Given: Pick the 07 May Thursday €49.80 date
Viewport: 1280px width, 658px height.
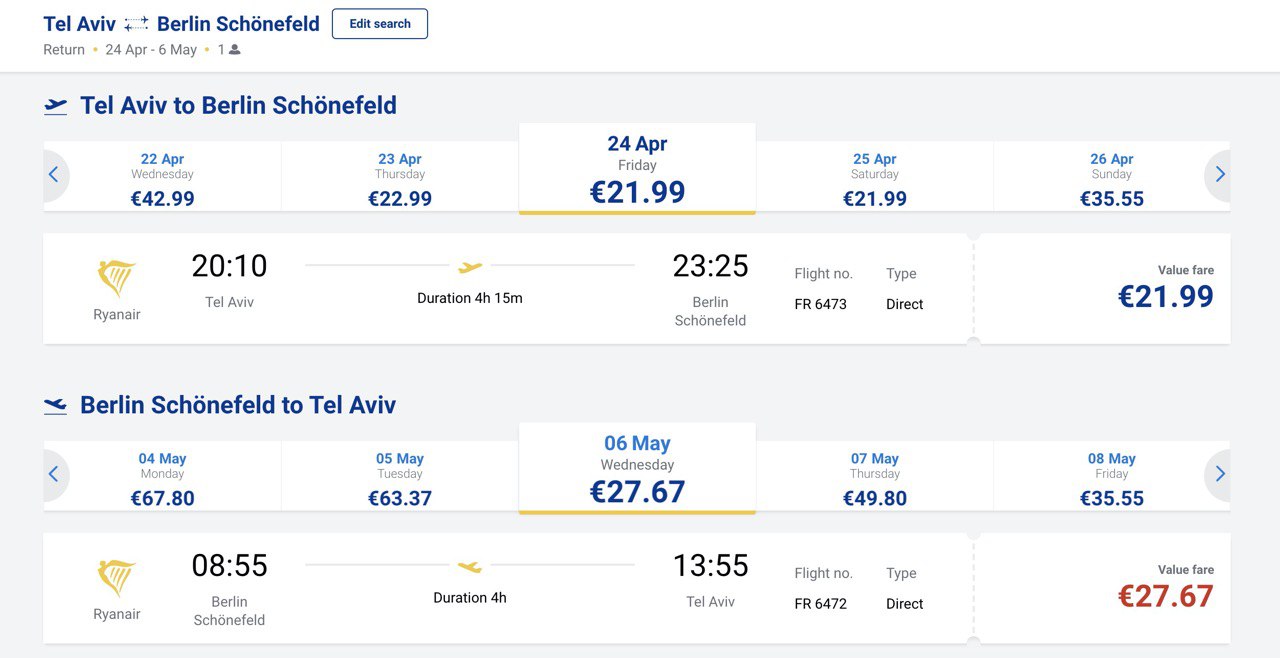Looking at the screenshot, I should tap(875, 477).
